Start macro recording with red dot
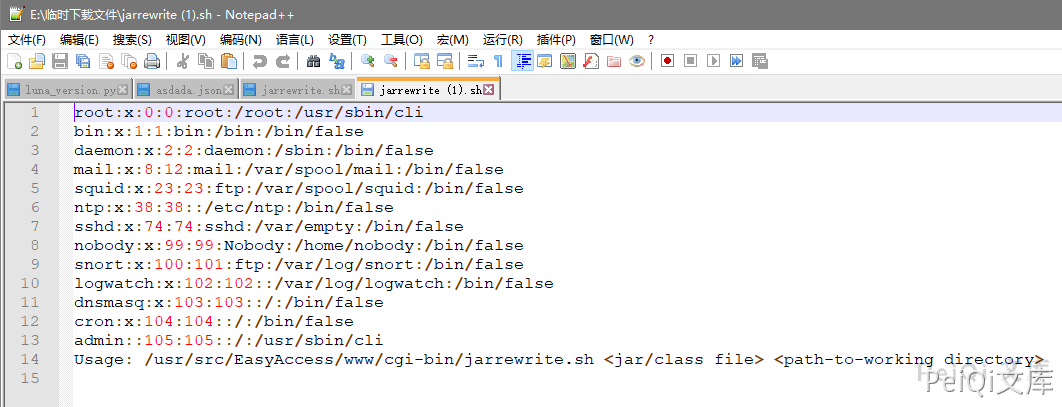 pos(667,61)
